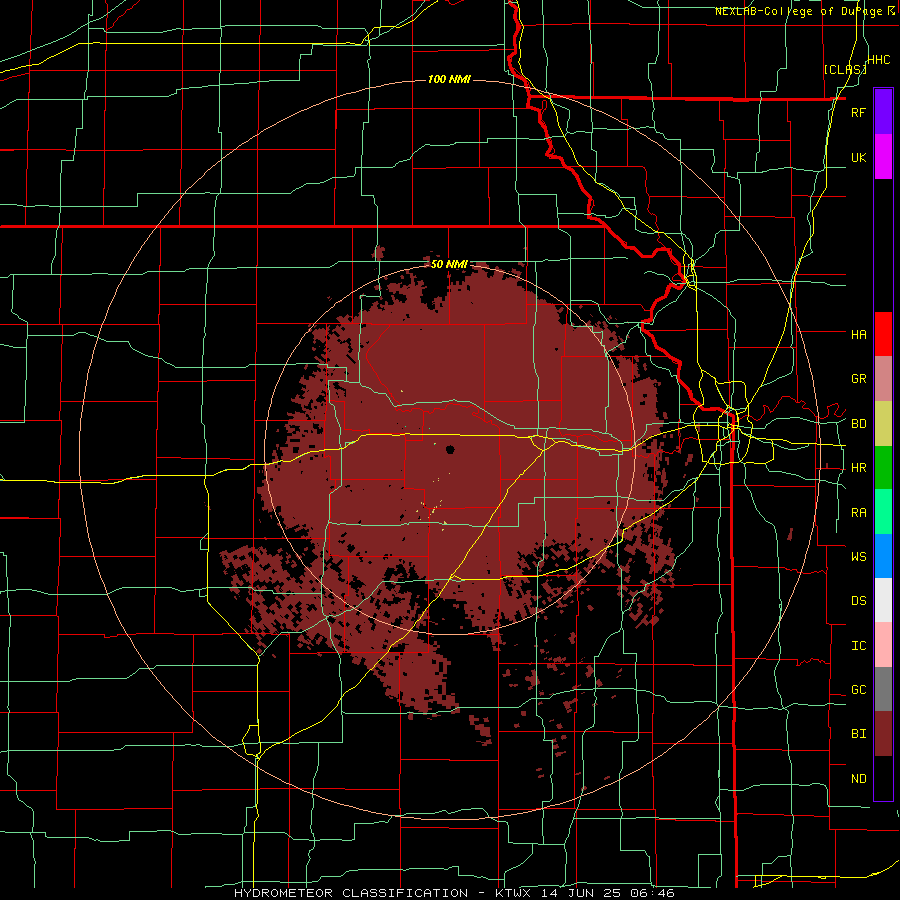Click the HR green legend color block

pos(883,468)
